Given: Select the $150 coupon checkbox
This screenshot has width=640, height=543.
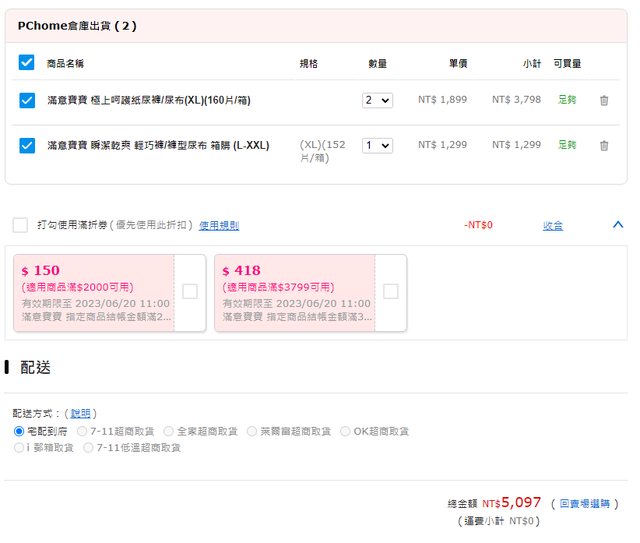Looking at the screenshot, I should point(190,291).
